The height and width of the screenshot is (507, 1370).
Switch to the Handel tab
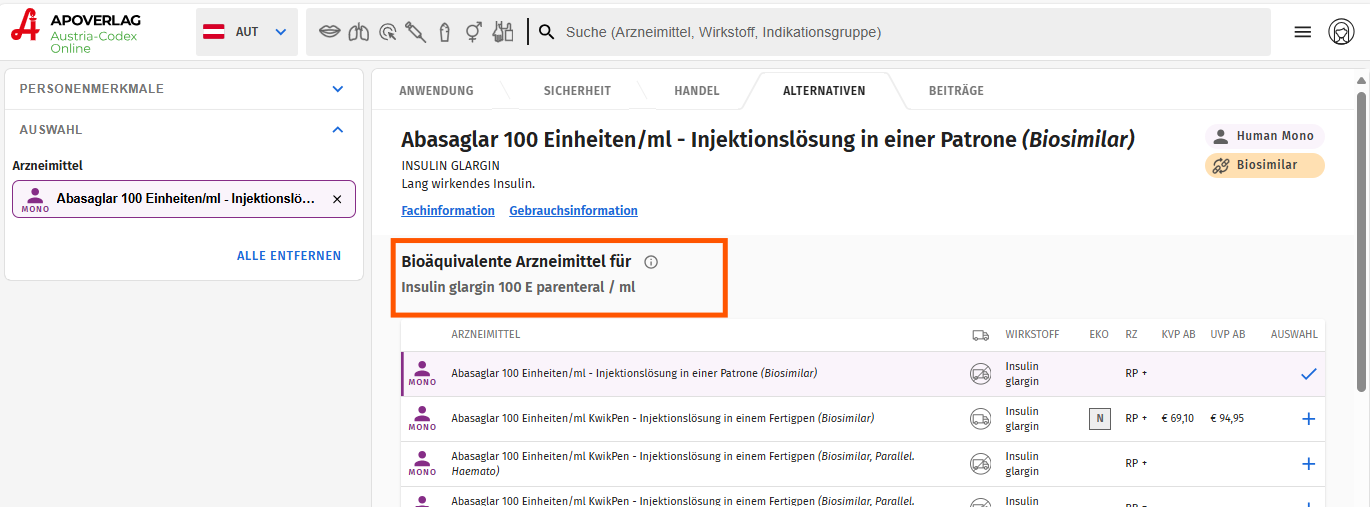697,91
